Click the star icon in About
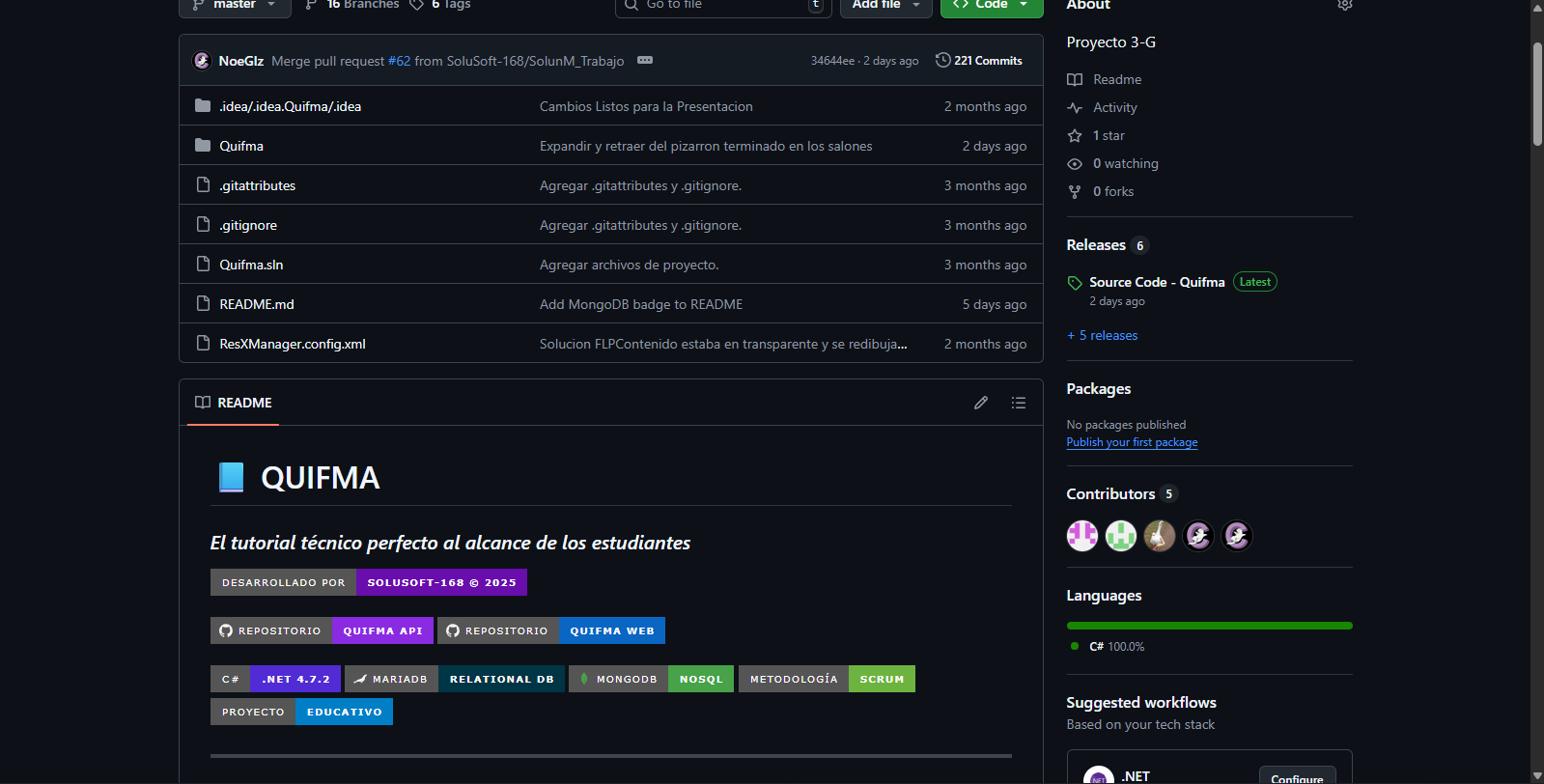This screenshot has width=1544, height=784. tap(1074, 136)
